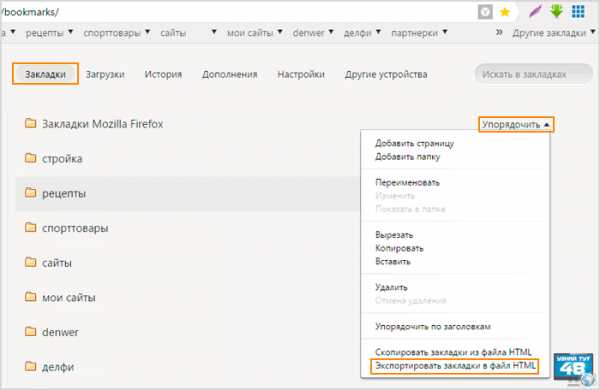Open the стройка folder

(x=62, y=158)
